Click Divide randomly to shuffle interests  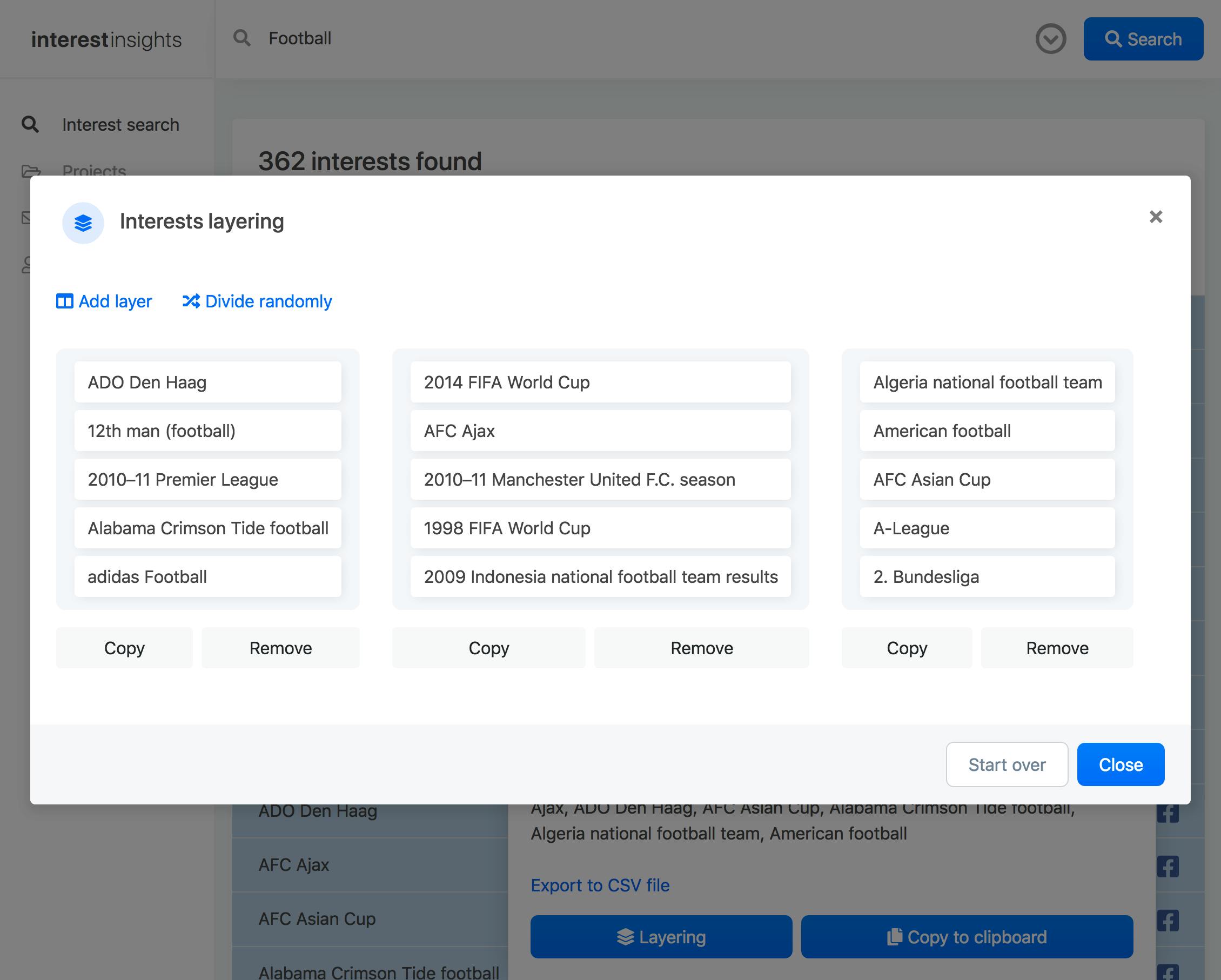(x=257, y=301)
